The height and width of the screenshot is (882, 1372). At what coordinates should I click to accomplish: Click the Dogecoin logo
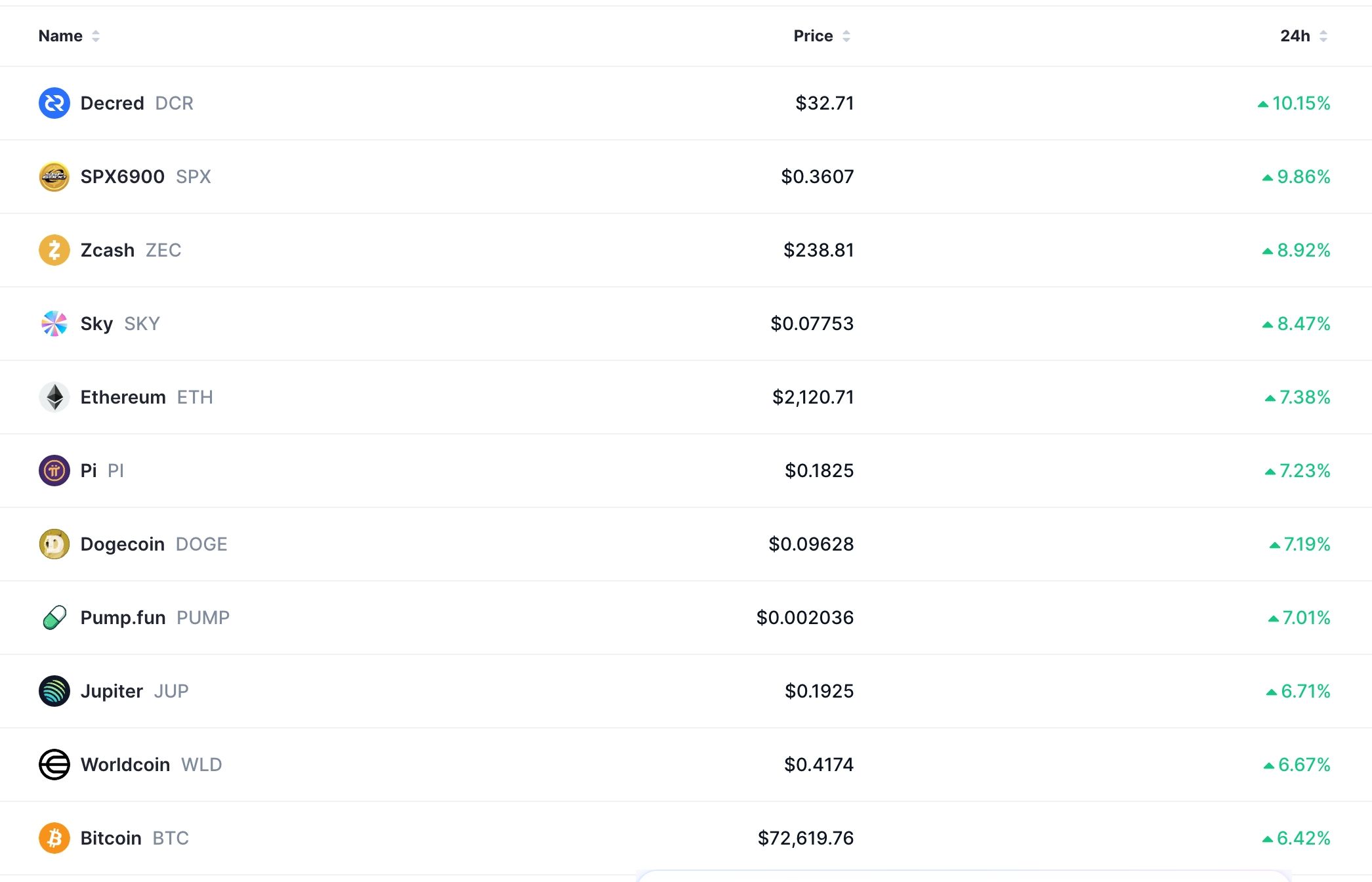pyautogui.click(x=54, y=544)
